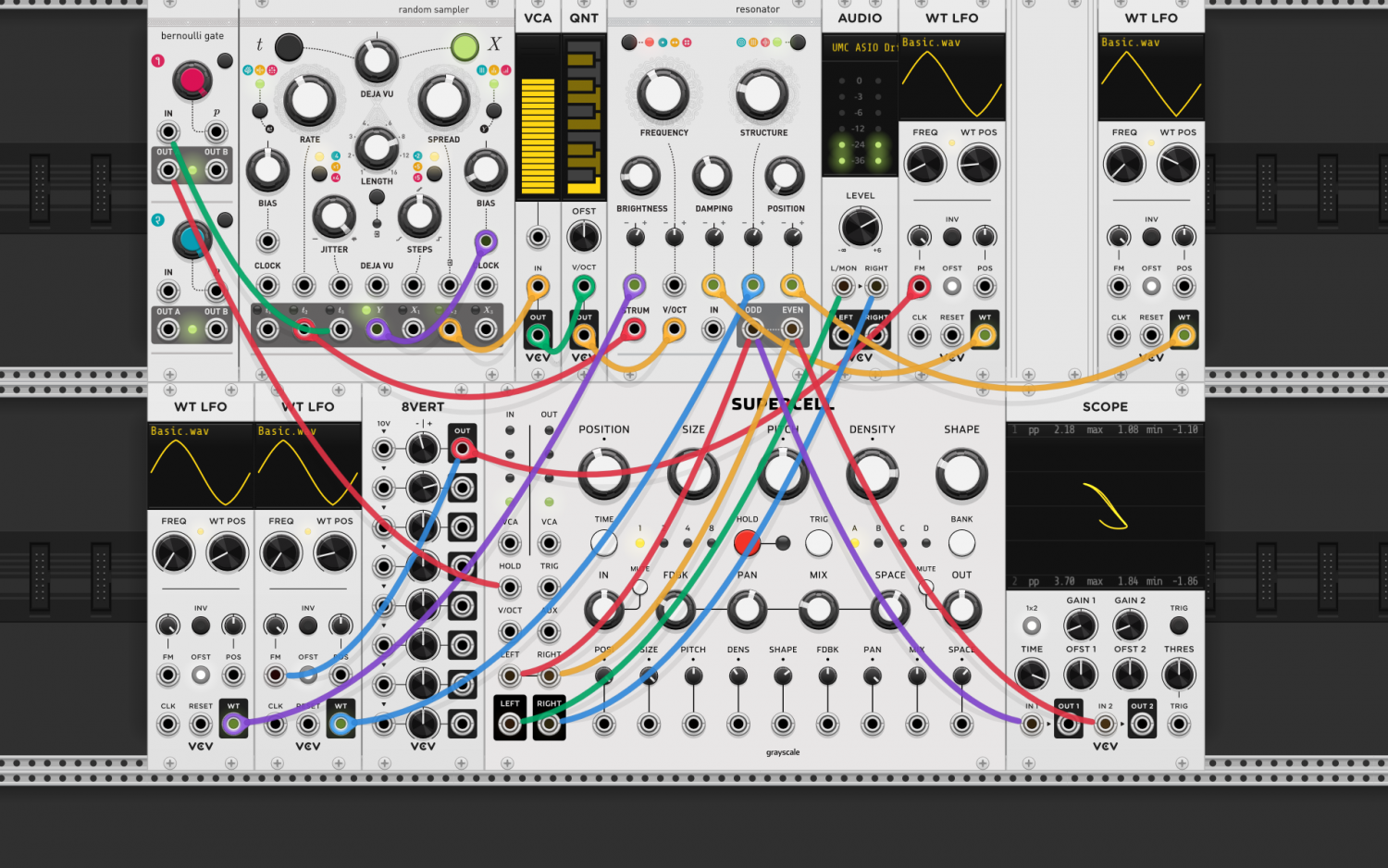1388x868 pixels.
Task: Click the AUDIO module's L/MON input jack
Action: [843, 287]
